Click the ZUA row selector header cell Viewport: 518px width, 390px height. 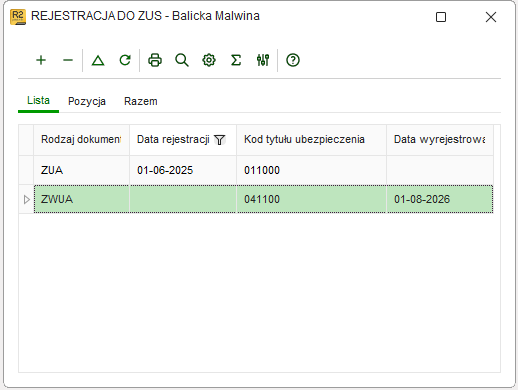click(26, 170)
